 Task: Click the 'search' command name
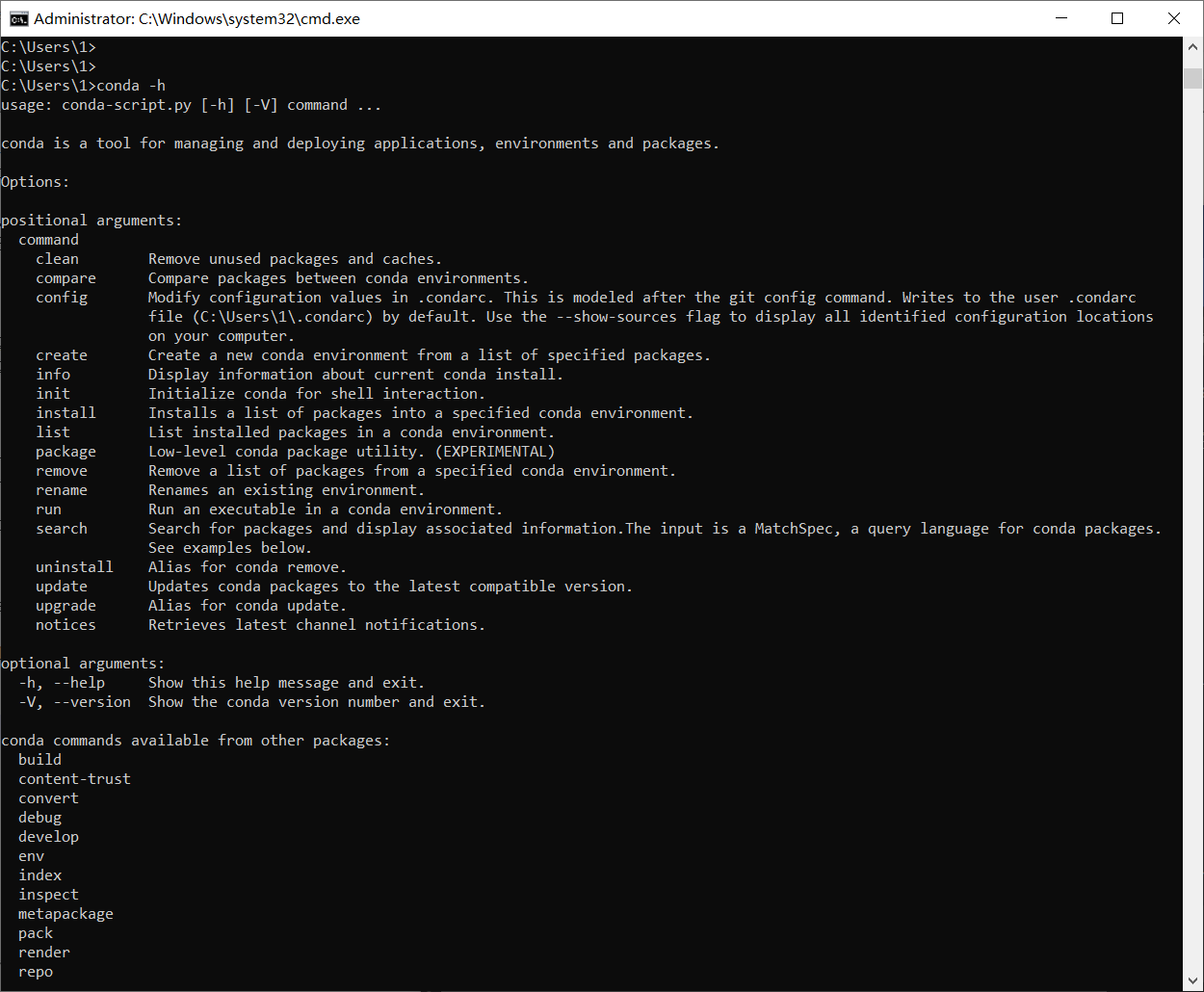62,529
